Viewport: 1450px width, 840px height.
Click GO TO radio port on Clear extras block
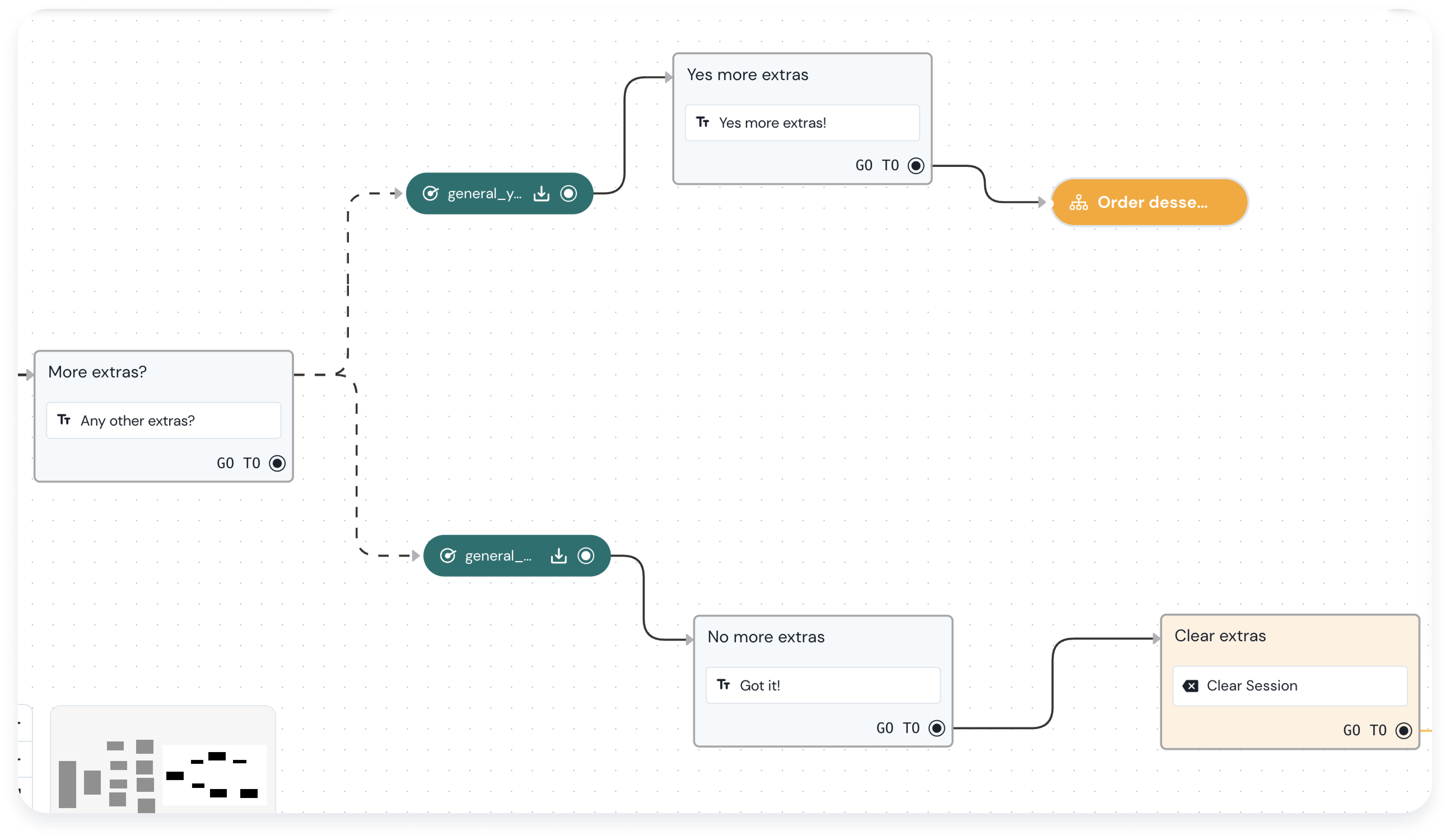click(1404, 731)
